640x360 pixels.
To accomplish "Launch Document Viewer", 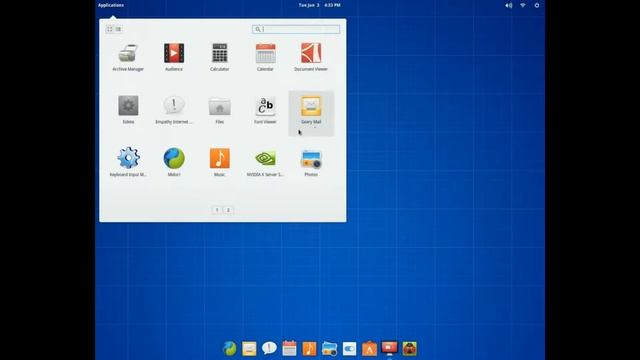I will pyautogui.click(x=311, y=57).
